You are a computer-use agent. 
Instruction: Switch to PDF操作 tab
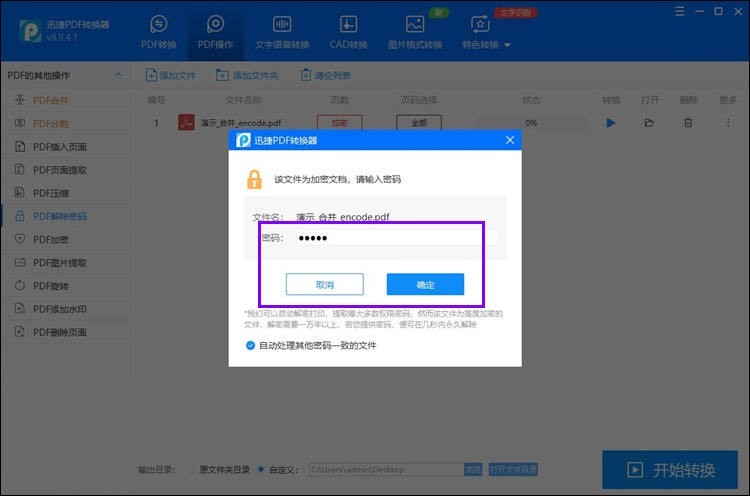pos(215,32)
